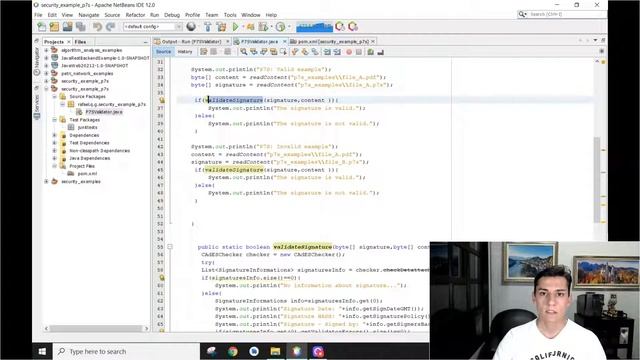This screenshot has width=640, height=360.
Task: Click the New Project toolbar icon
Action: click(x=54, y=27)
